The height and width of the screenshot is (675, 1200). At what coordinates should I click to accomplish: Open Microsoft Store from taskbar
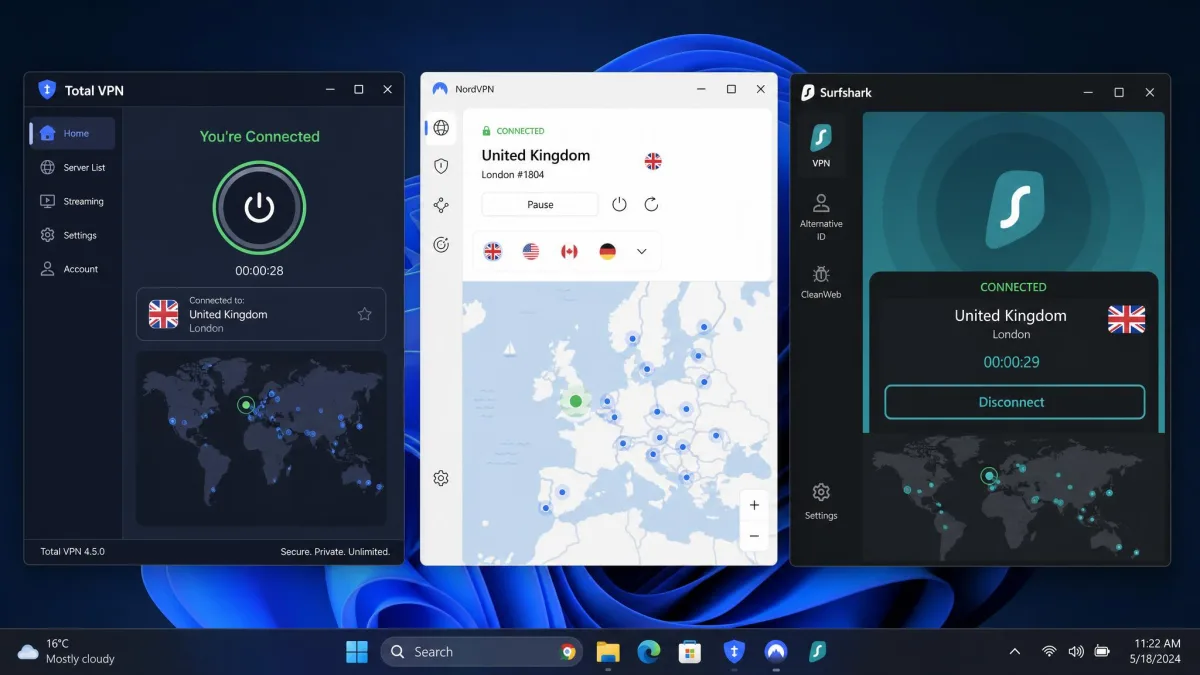click(689, 652)
